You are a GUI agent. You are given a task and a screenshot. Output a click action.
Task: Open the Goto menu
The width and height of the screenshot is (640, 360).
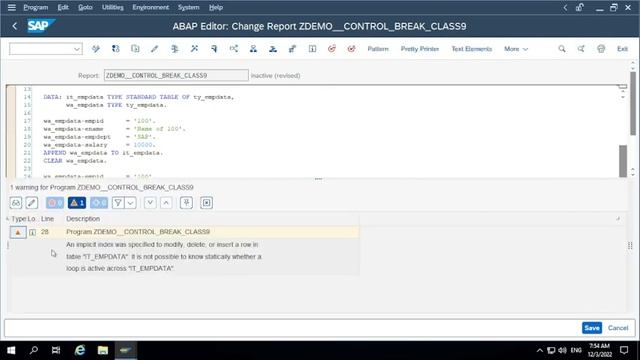(x=85, y=7)
